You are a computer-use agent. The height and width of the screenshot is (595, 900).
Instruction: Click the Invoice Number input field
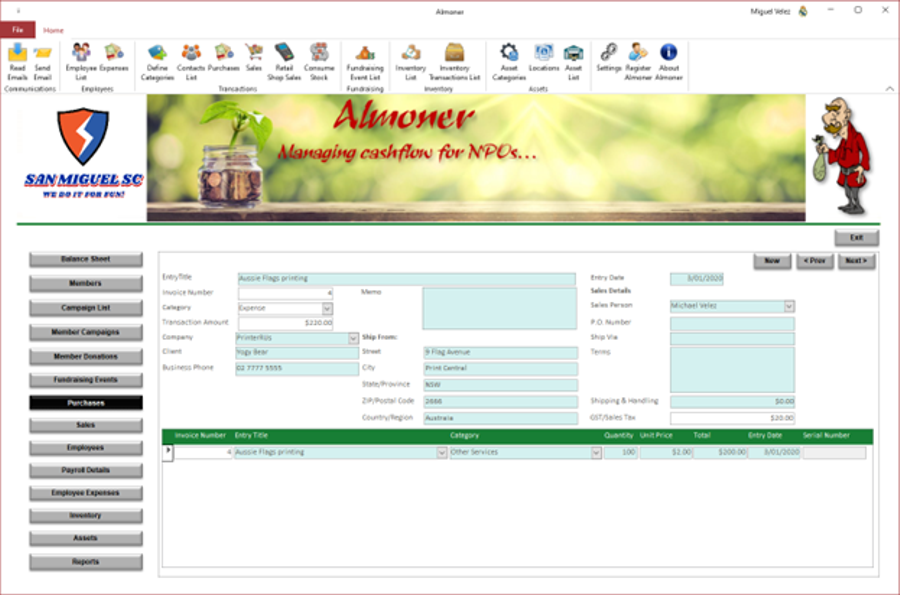pos(285,293)
